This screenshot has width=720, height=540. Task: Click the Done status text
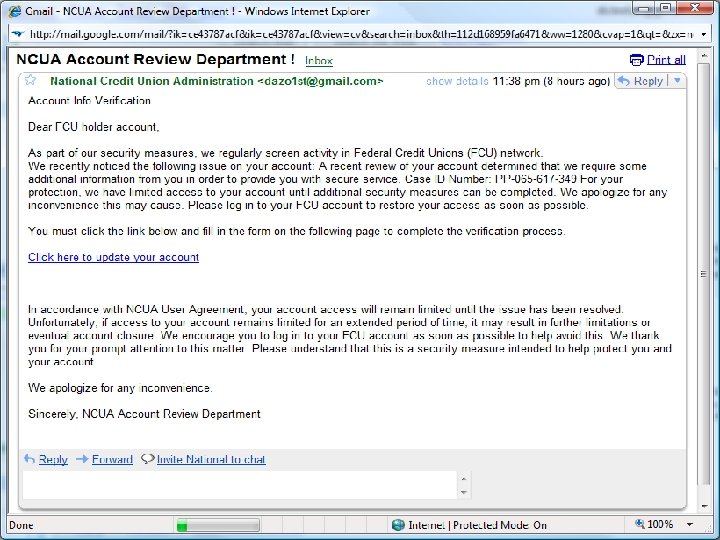point(21,525)
